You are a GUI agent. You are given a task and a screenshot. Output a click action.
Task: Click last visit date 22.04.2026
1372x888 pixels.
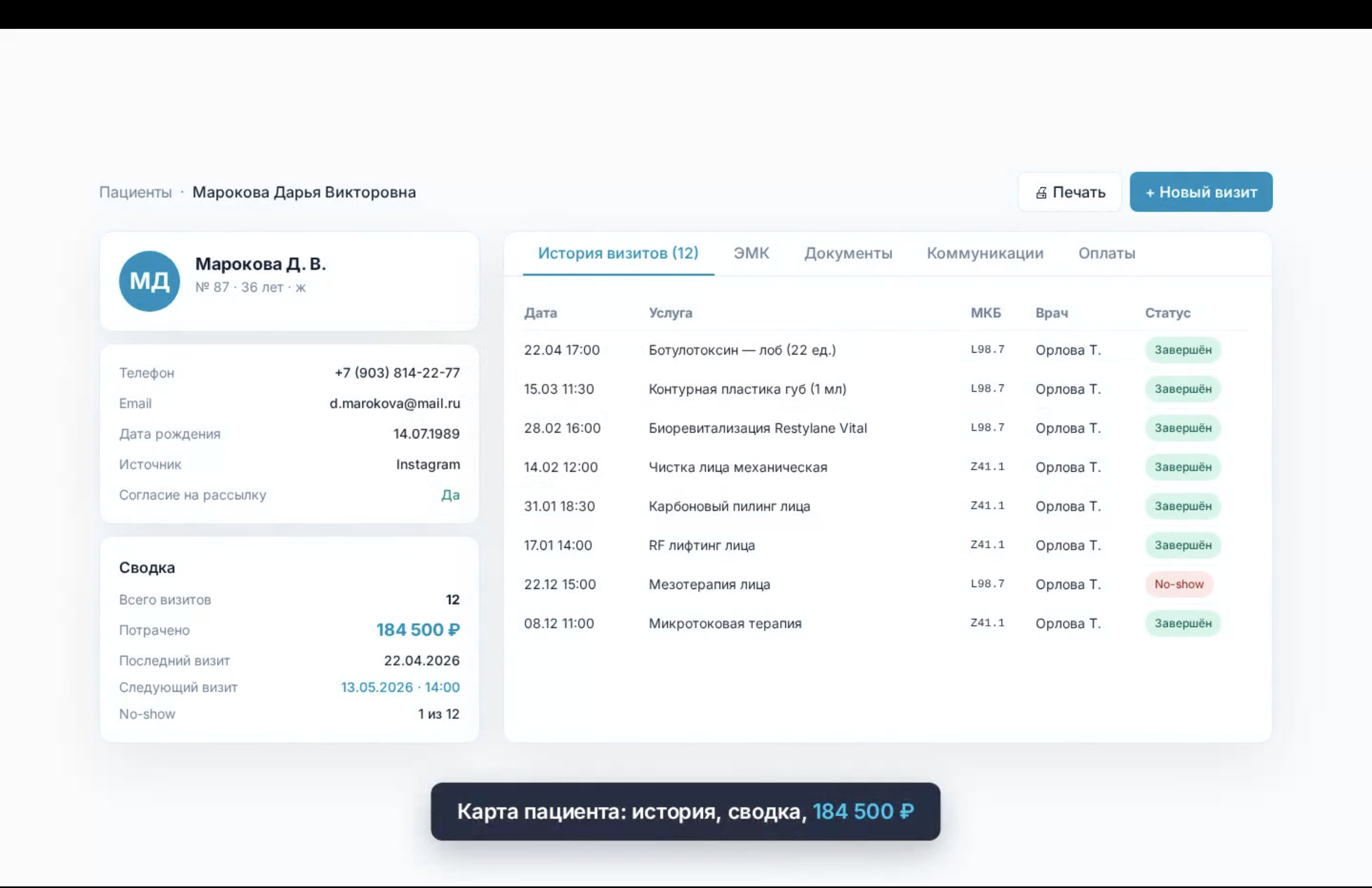pos(422,660)
